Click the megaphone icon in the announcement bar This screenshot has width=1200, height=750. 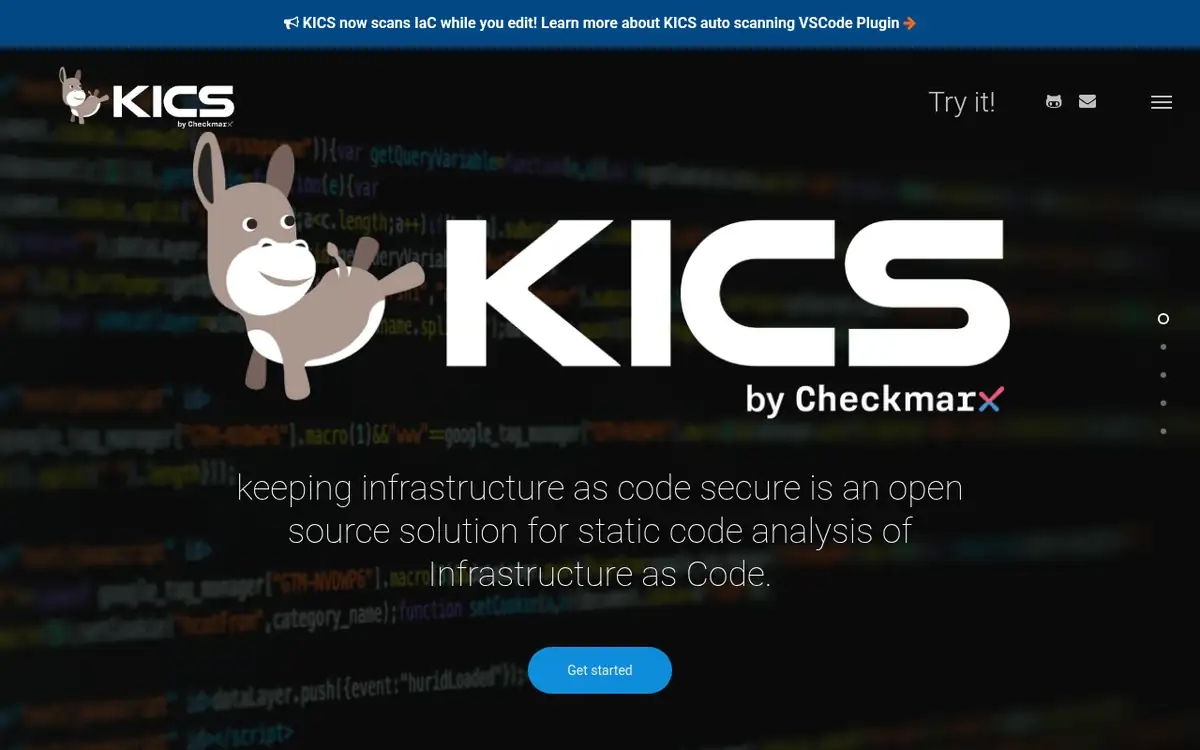(291, 23)
